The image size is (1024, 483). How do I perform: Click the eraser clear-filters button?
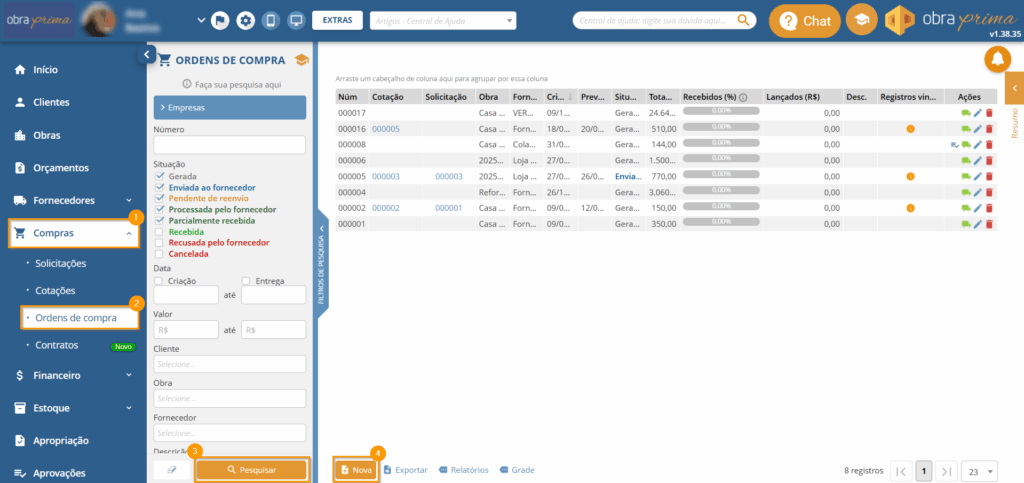click(x=171, y=469)
